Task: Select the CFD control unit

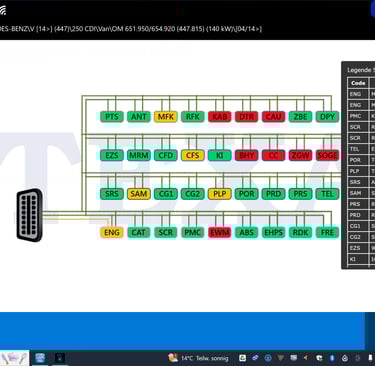Action: pos(166,155)
